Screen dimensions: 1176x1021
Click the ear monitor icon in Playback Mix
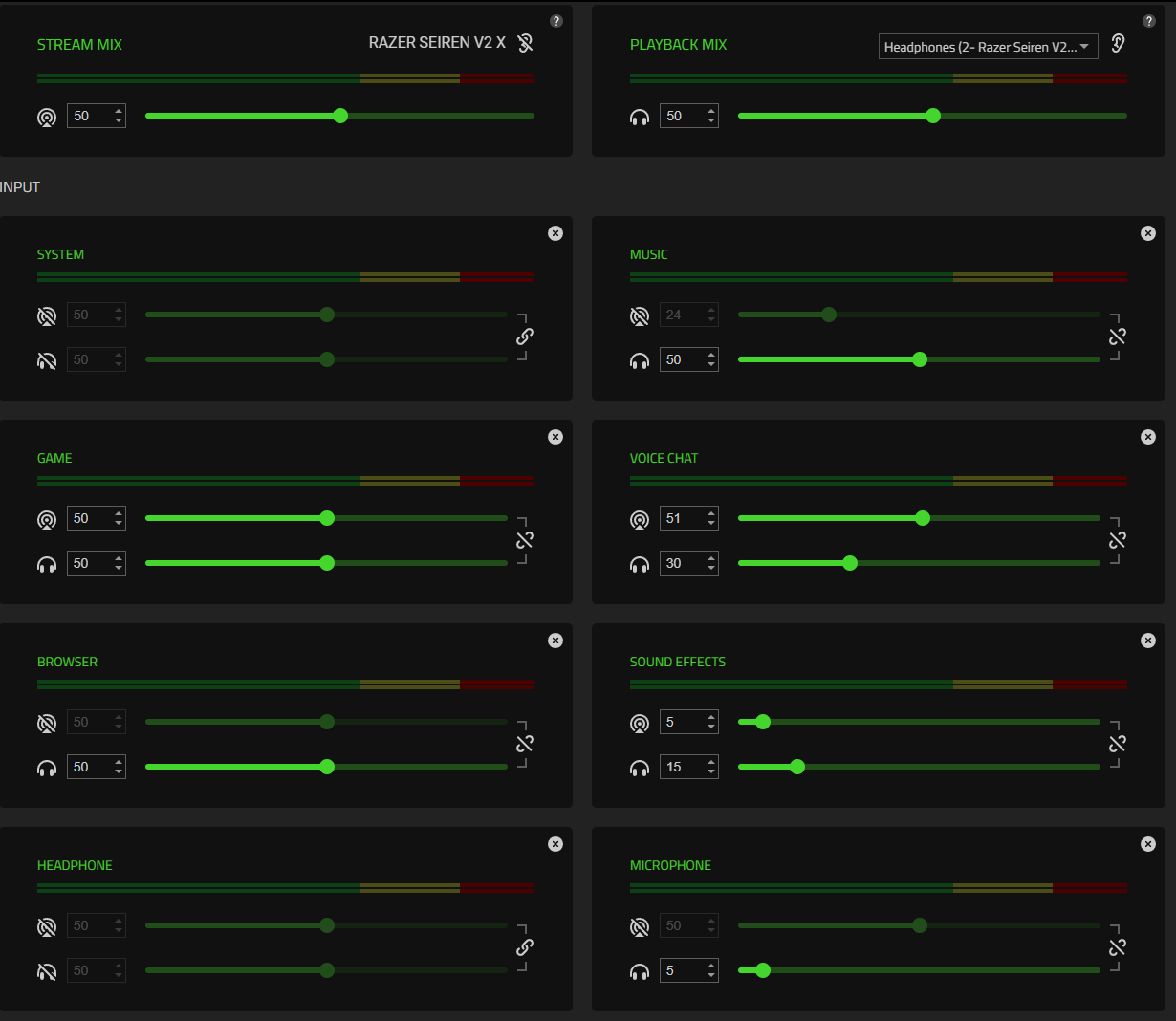[x=1118, y=43]
